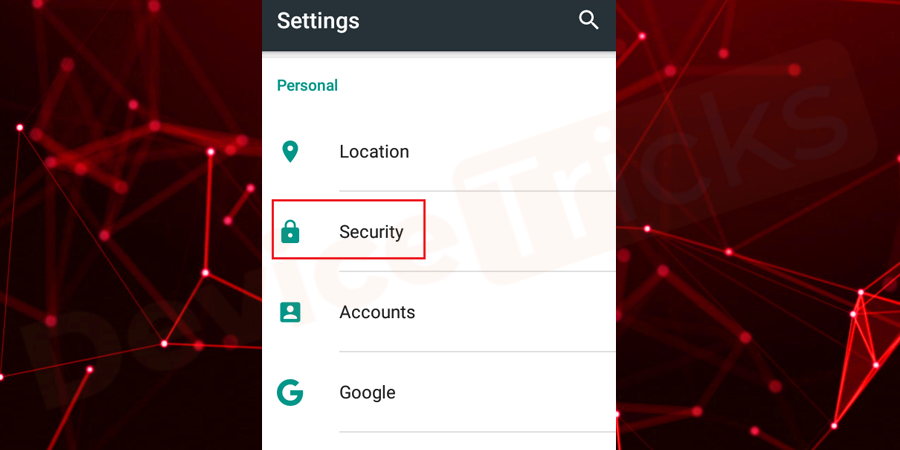900x450 pixels.
Task: Tap the Location pin icon
Action: 290,152
